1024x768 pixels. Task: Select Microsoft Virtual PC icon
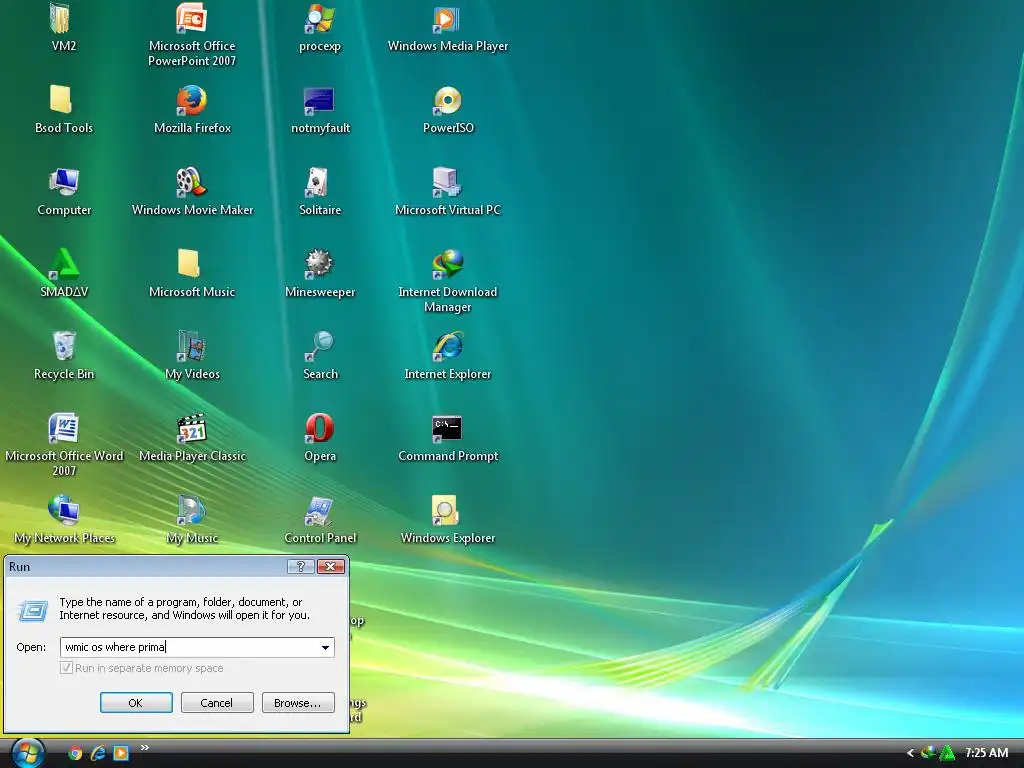[x=447, y=182]
